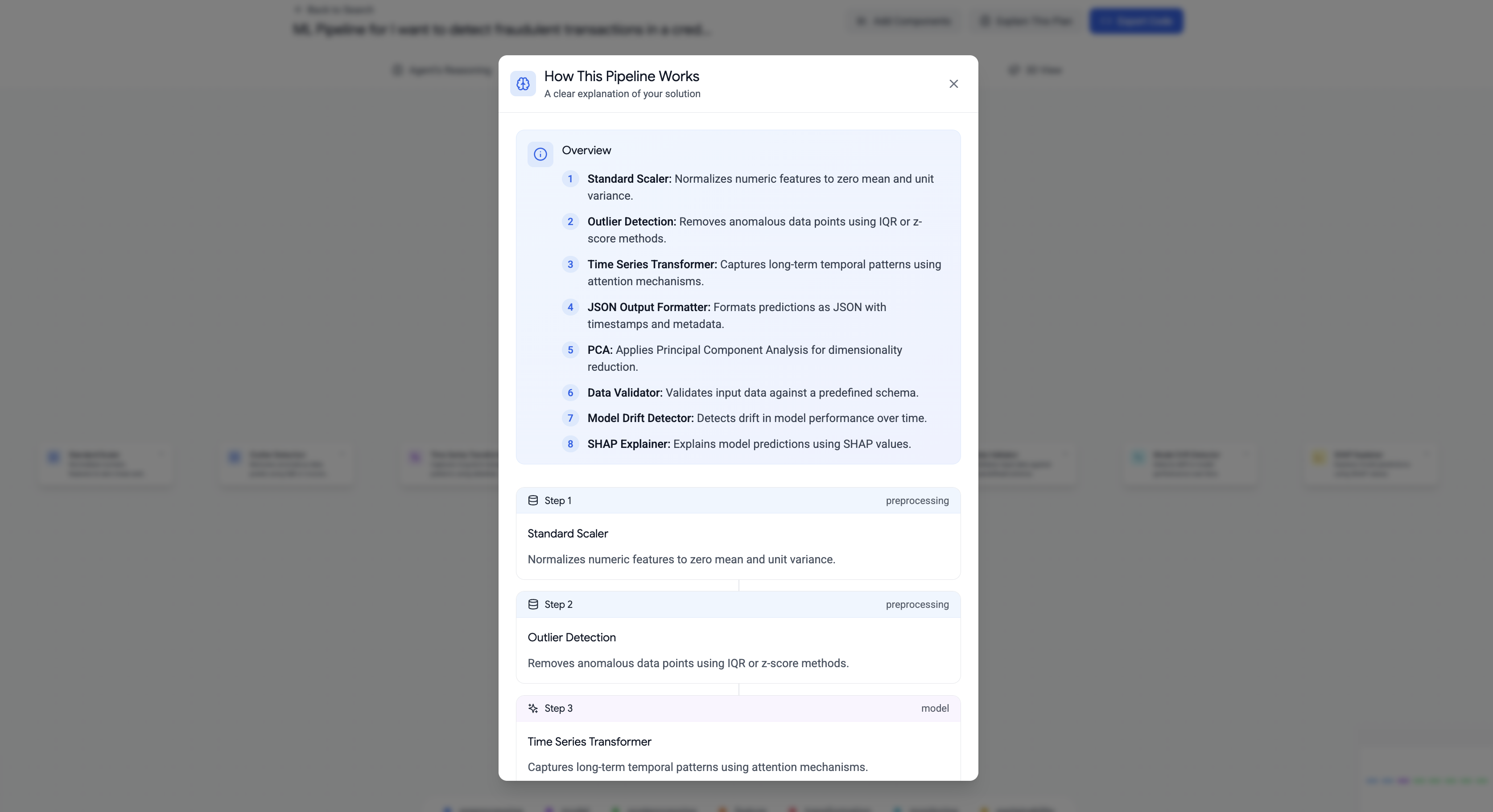Click the preprocessing tag on Step 1
The image size is (1493, 812).
point(917,500)
